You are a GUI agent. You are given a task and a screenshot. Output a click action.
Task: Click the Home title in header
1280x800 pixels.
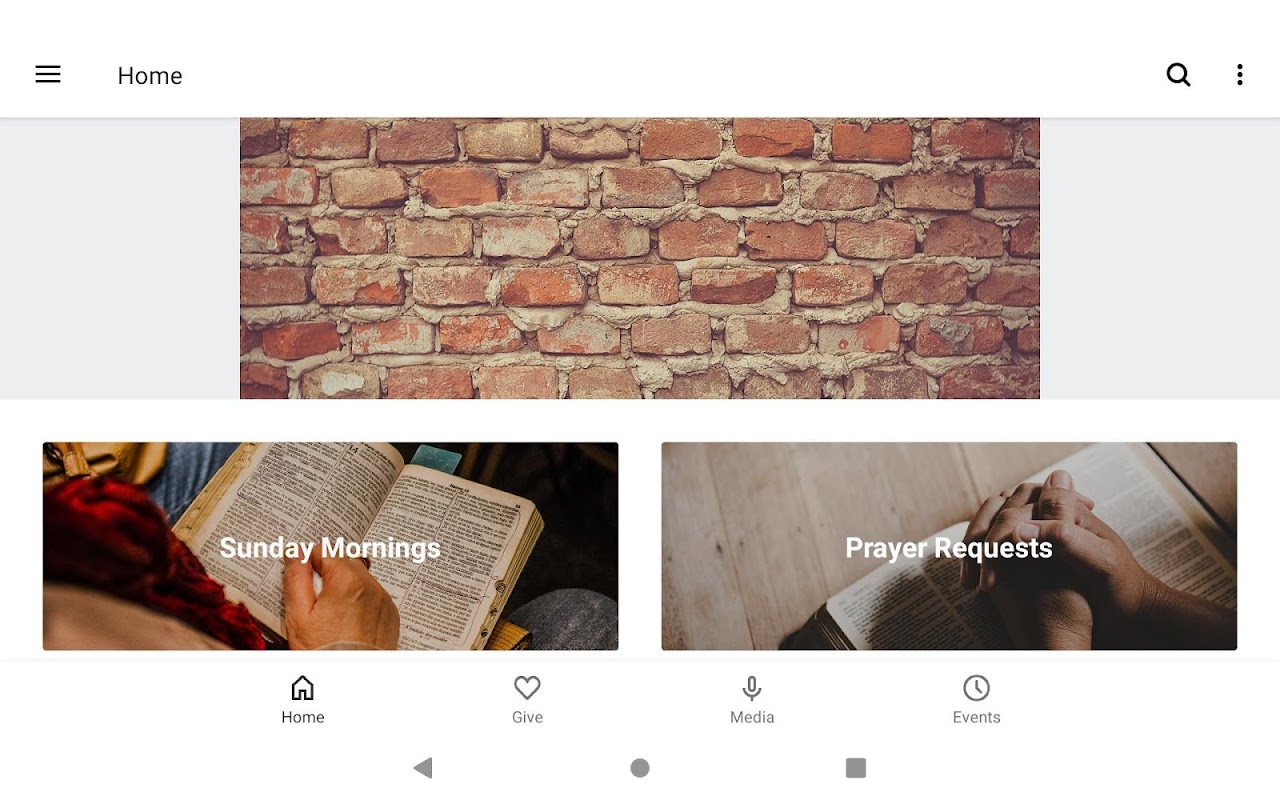point(150,76)
